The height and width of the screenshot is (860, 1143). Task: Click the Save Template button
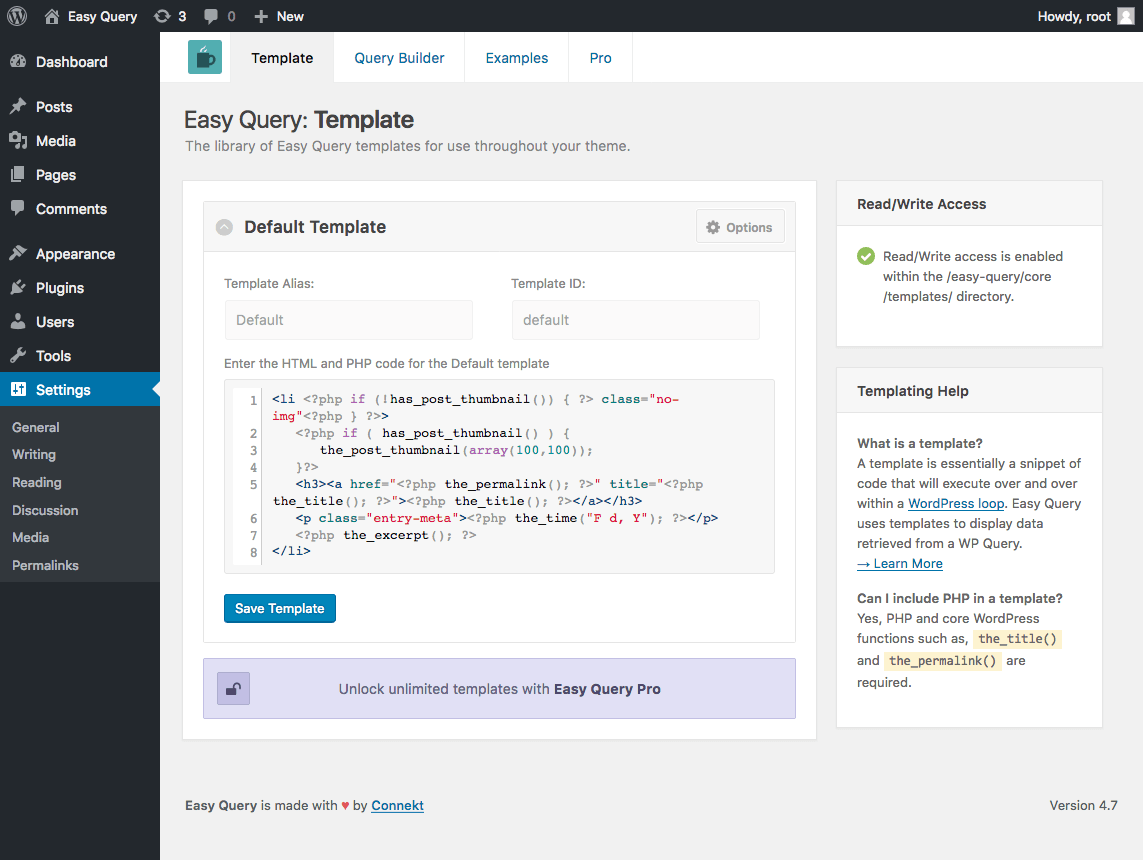pos(280,609)
